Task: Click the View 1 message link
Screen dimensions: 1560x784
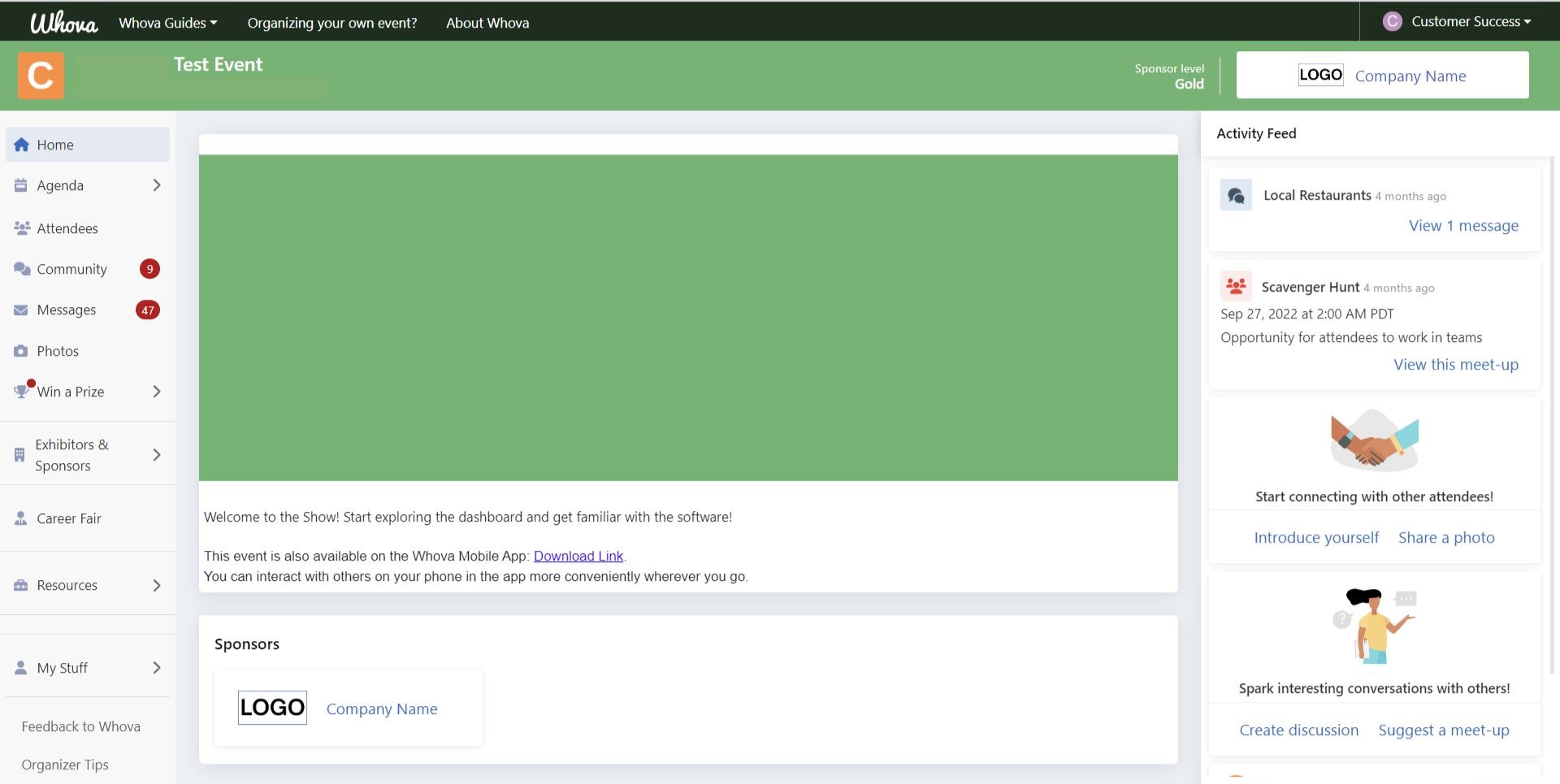Action: [x=1462, y=226]
